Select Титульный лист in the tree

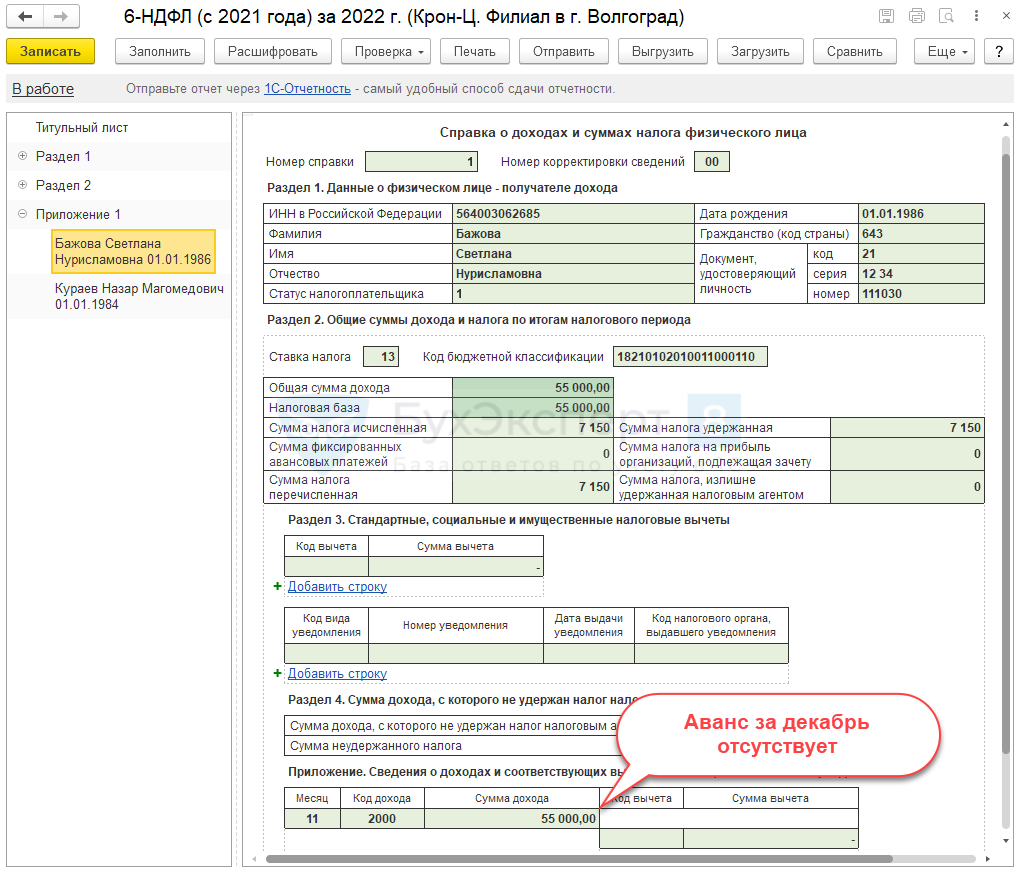pos(82,127)
